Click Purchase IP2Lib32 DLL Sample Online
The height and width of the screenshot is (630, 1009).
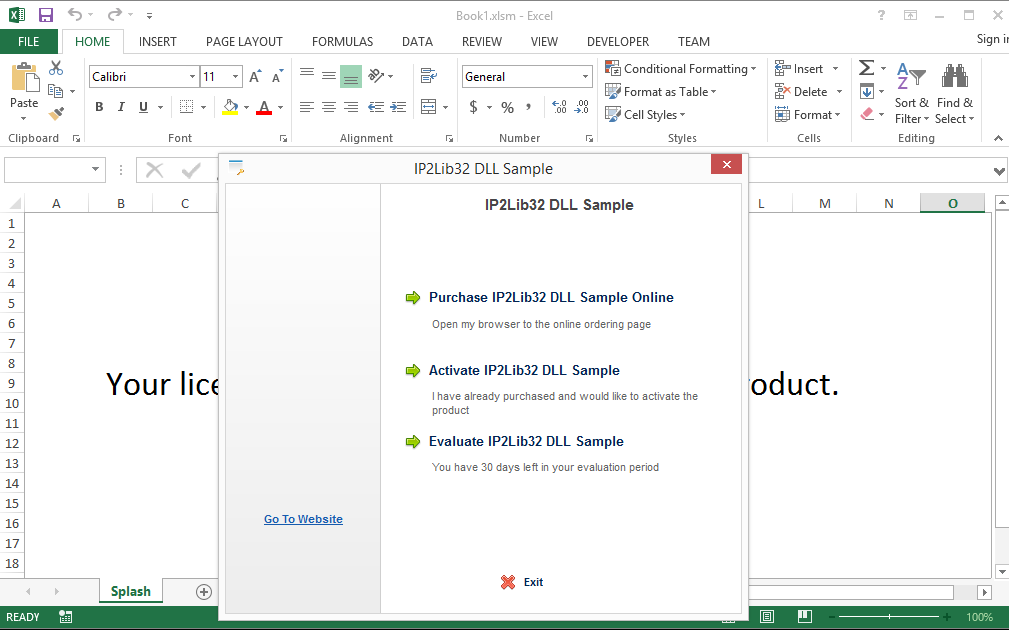551,297
